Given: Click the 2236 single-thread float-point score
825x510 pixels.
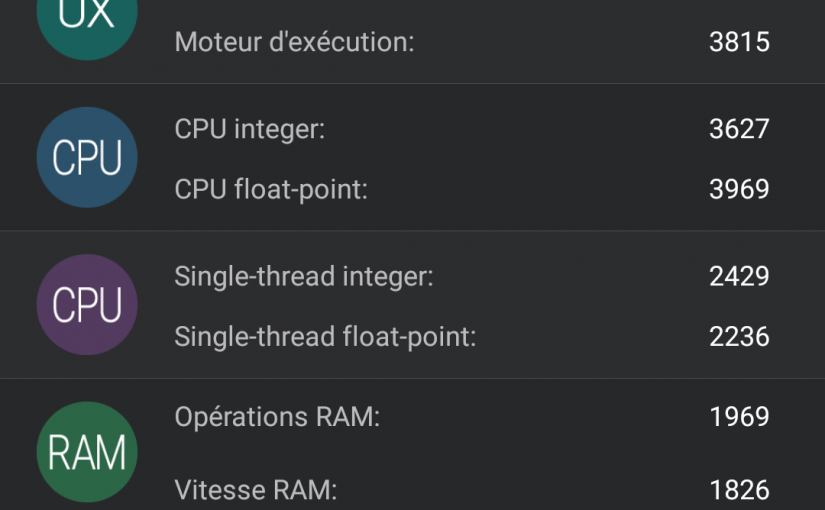Looking at the screenshot, I should tap(739, 336).
